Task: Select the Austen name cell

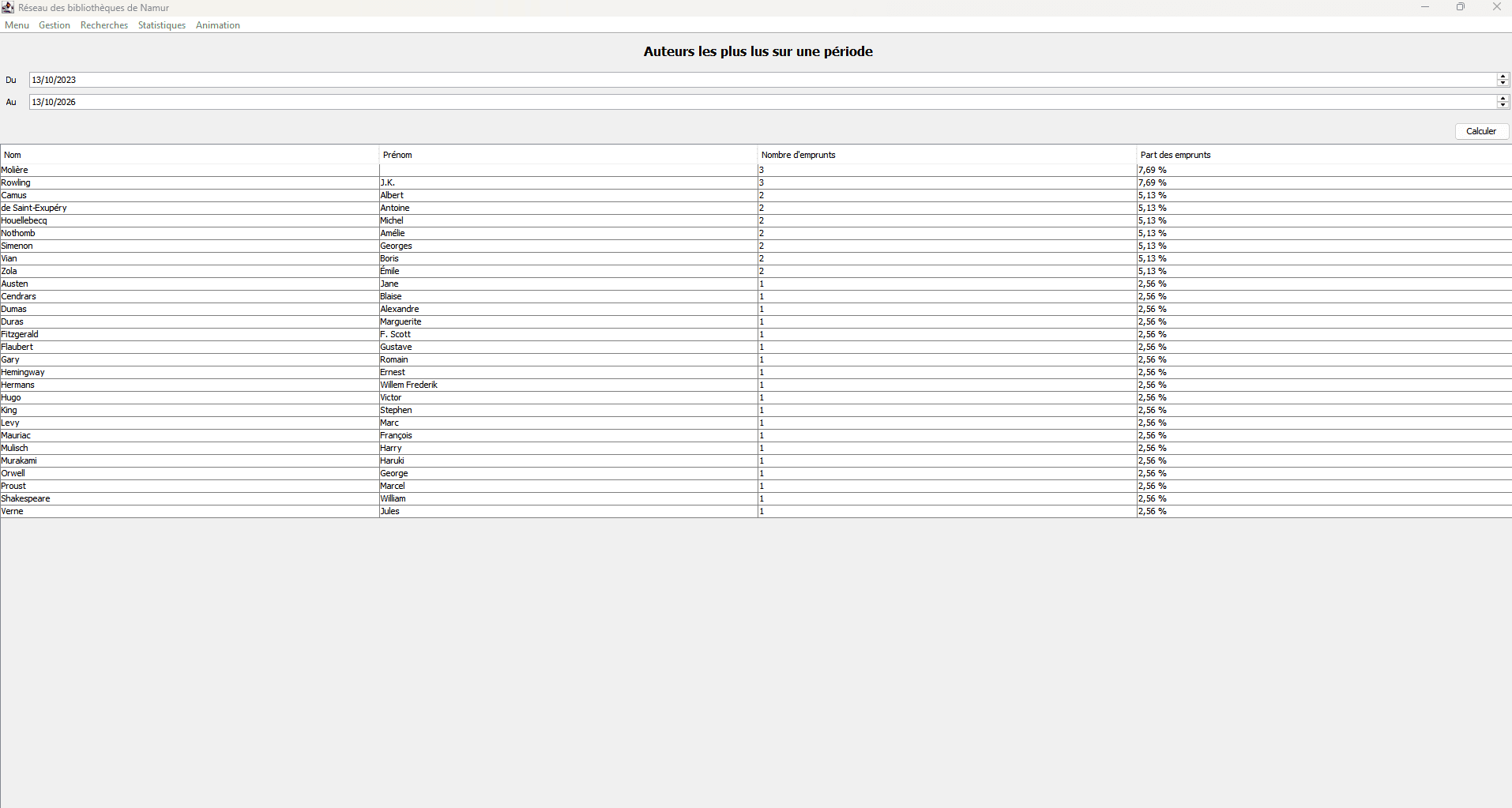Action: click(190, 284)
